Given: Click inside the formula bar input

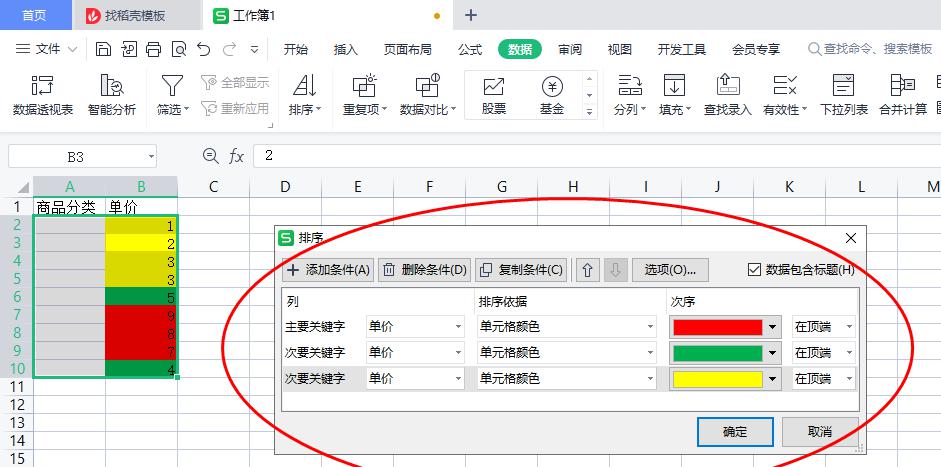Looking at the screenshot, I should point(597,156).
